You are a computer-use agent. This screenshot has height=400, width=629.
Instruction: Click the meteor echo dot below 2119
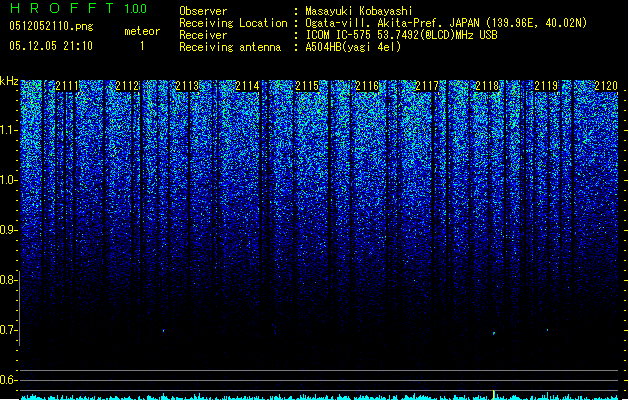pos(548,330)
